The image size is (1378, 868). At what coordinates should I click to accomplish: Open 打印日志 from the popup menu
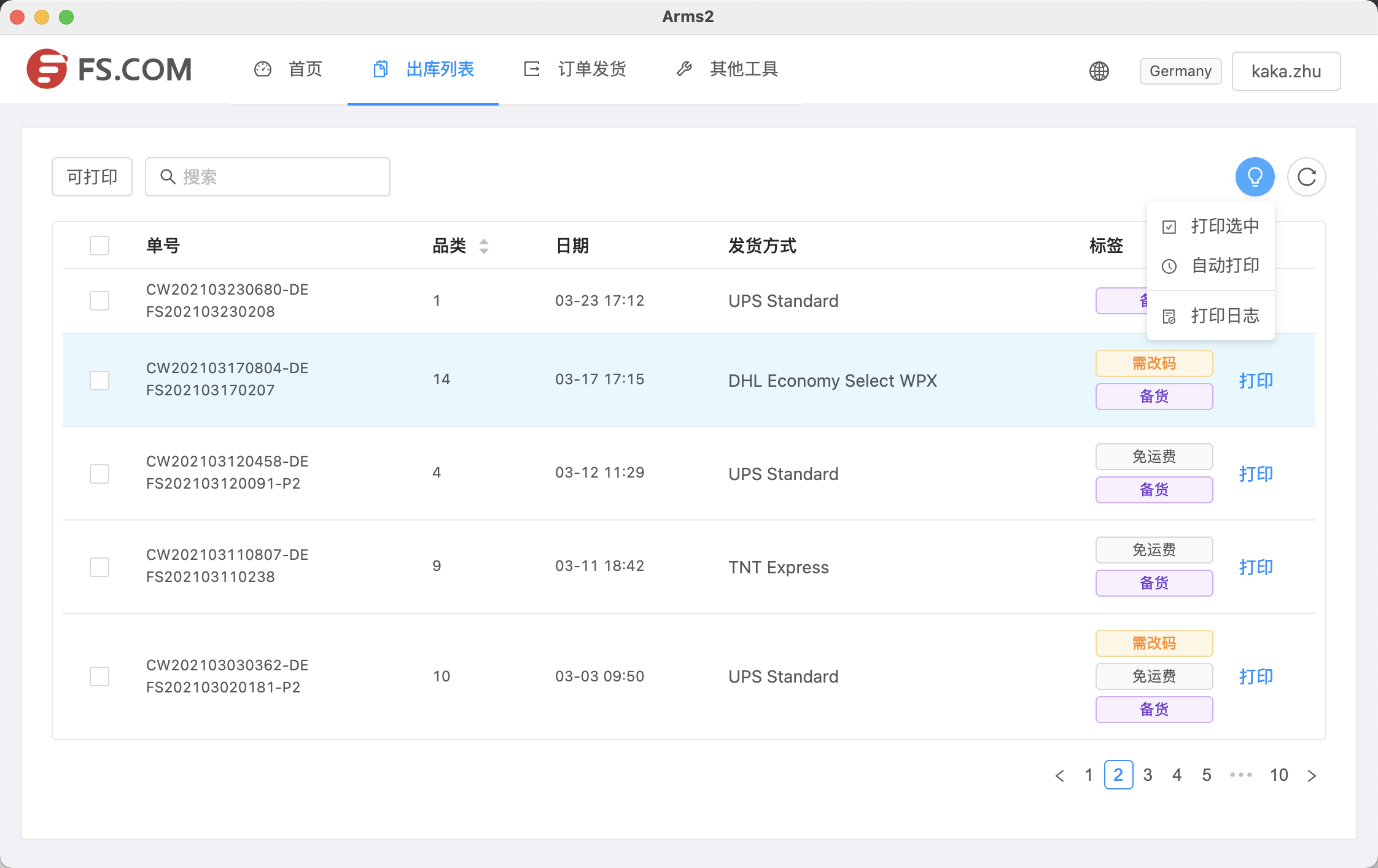click(x=1210, y=316)
